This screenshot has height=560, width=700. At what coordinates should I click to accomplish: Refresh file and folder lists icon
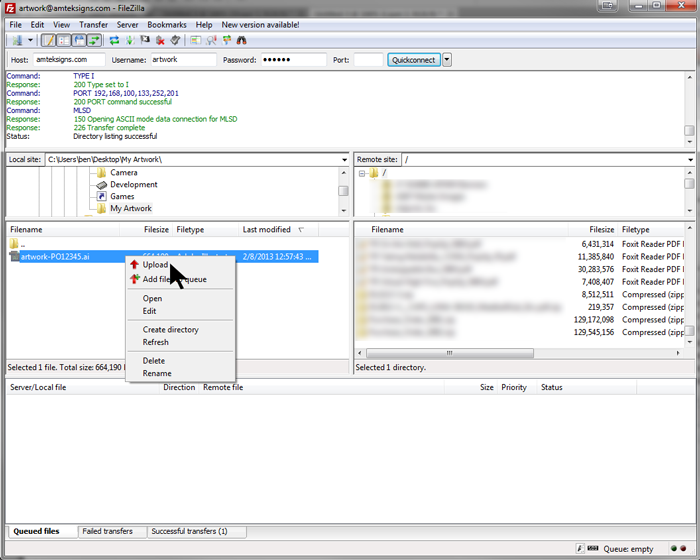tap(114, 41)
